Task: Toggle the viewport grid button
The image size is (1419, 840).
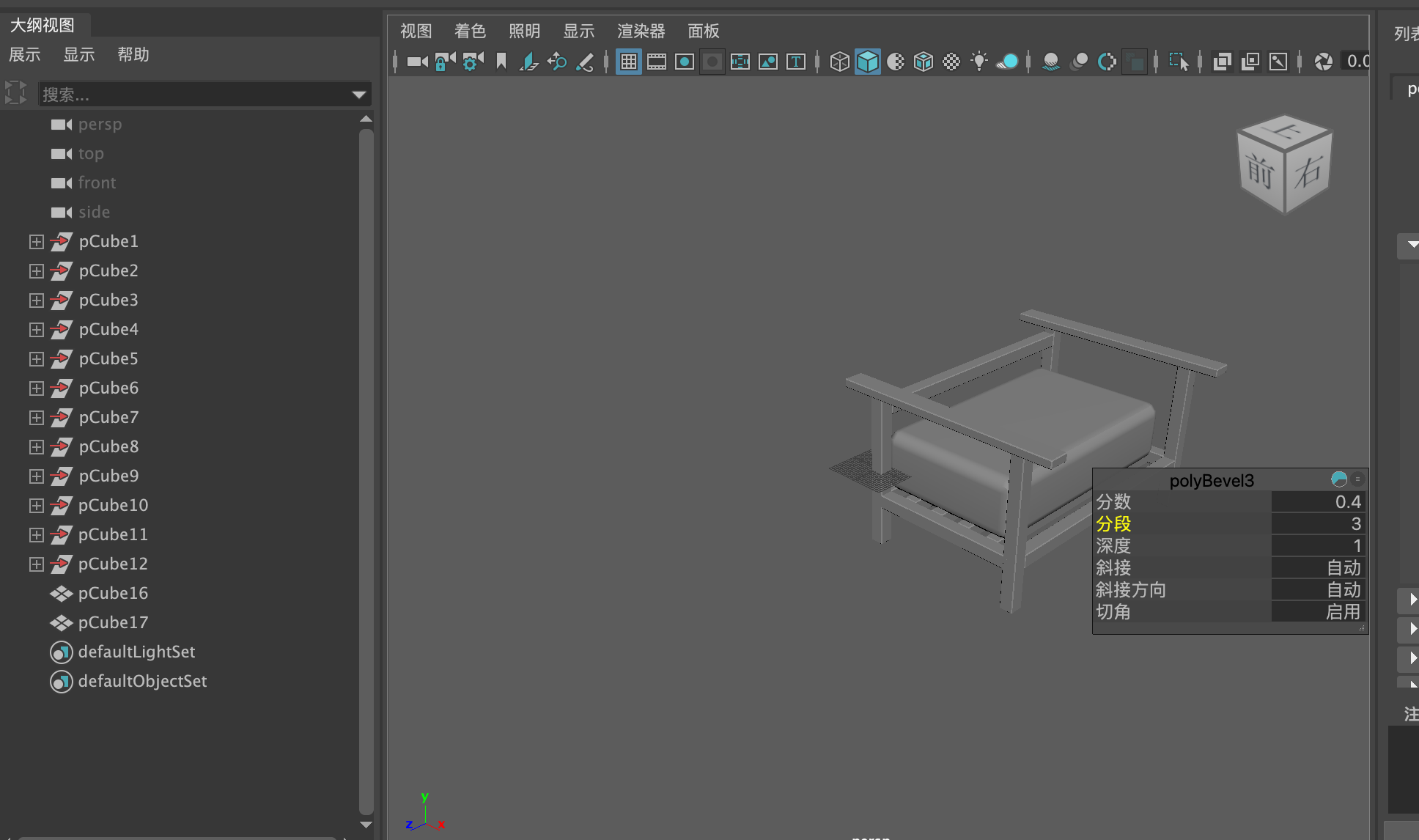Action: [x=628, y=62]
